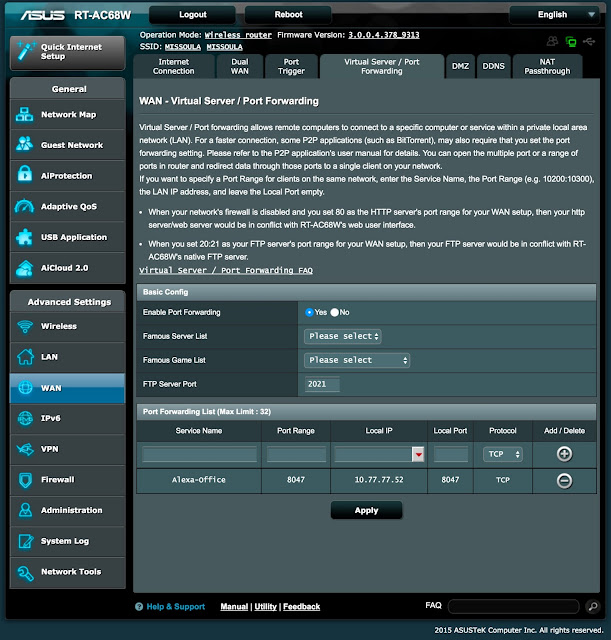The height and width of the screenshot is (640, 611).
Task: Open Adaptive QoS page
Action: (67, 207)
